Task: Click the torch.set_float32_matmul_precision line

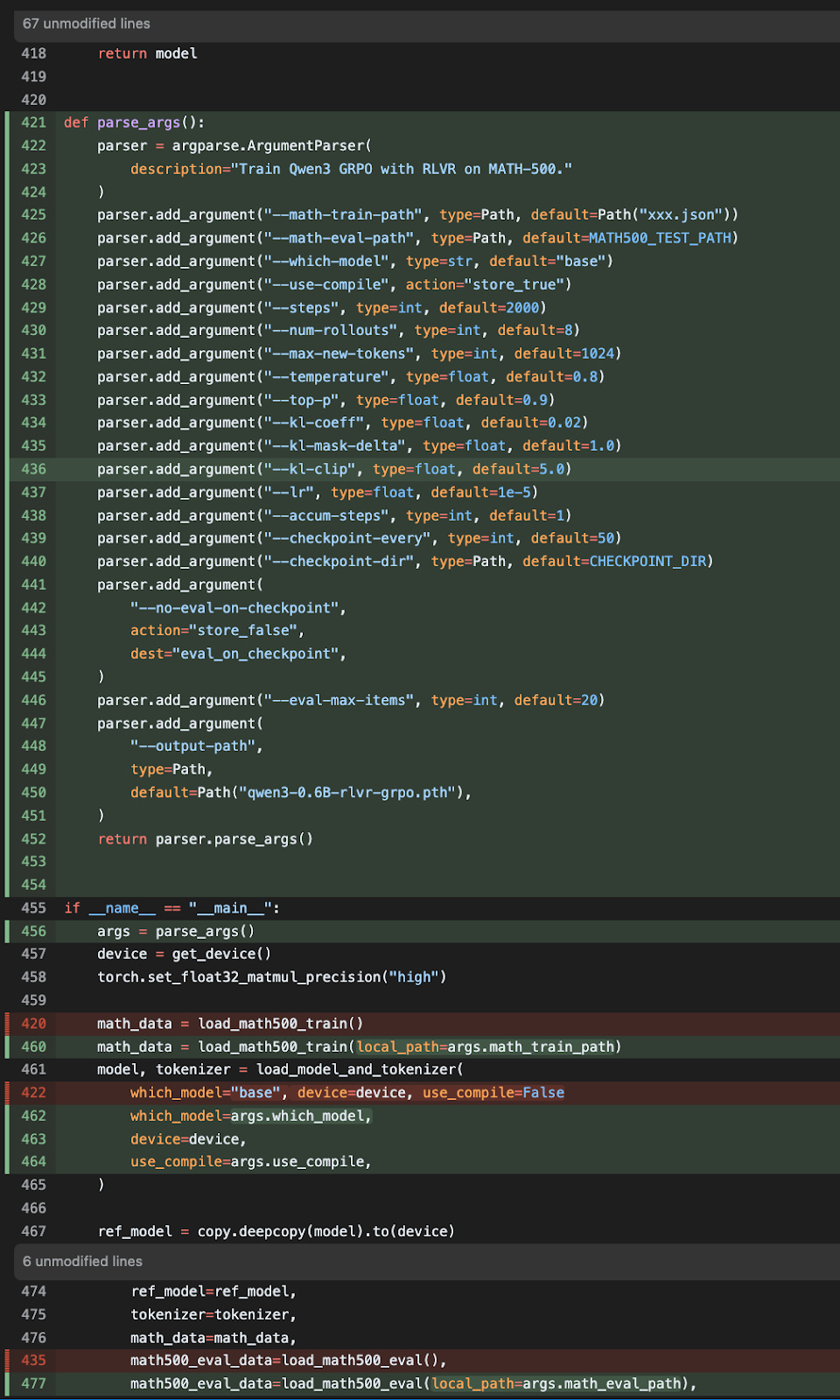Action: [272, 976]
